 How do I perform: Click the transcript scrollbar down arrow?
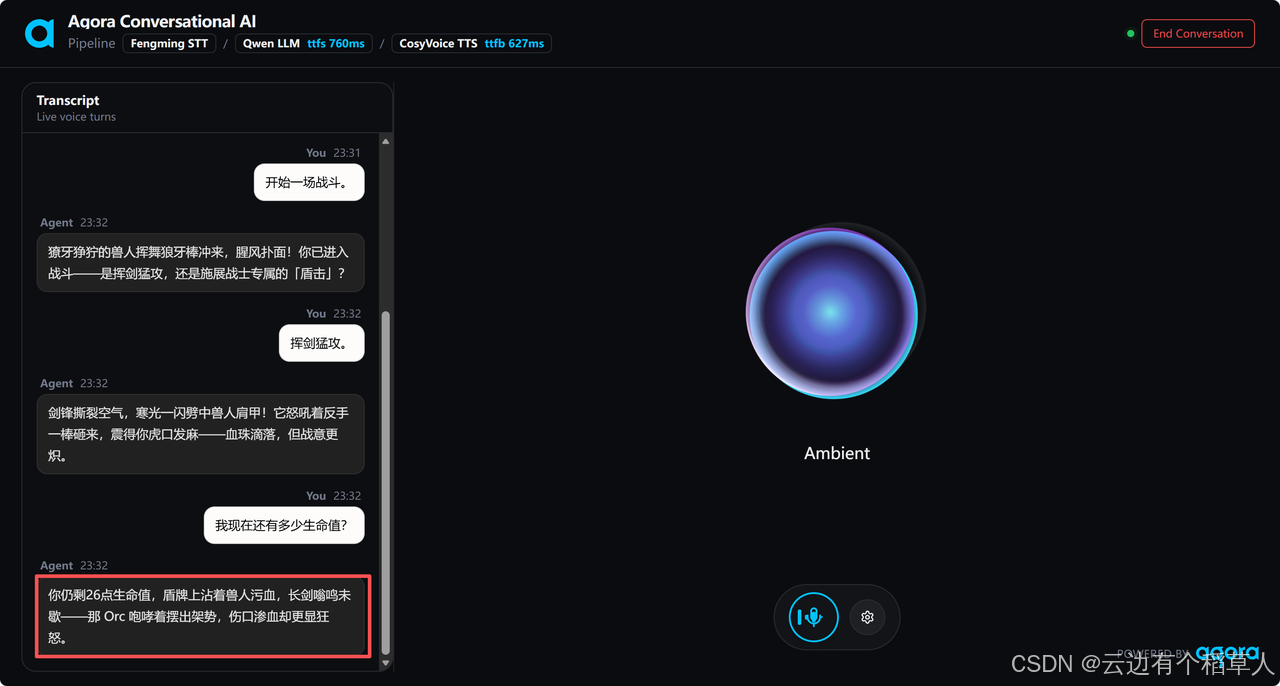coord(386,663)
